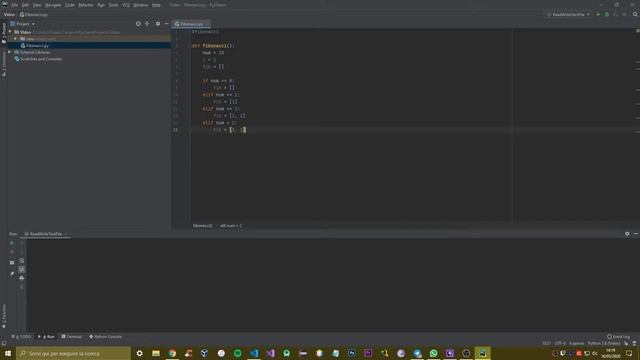Expand External Libraries node
640x360 pixels.
click(10, 52)
